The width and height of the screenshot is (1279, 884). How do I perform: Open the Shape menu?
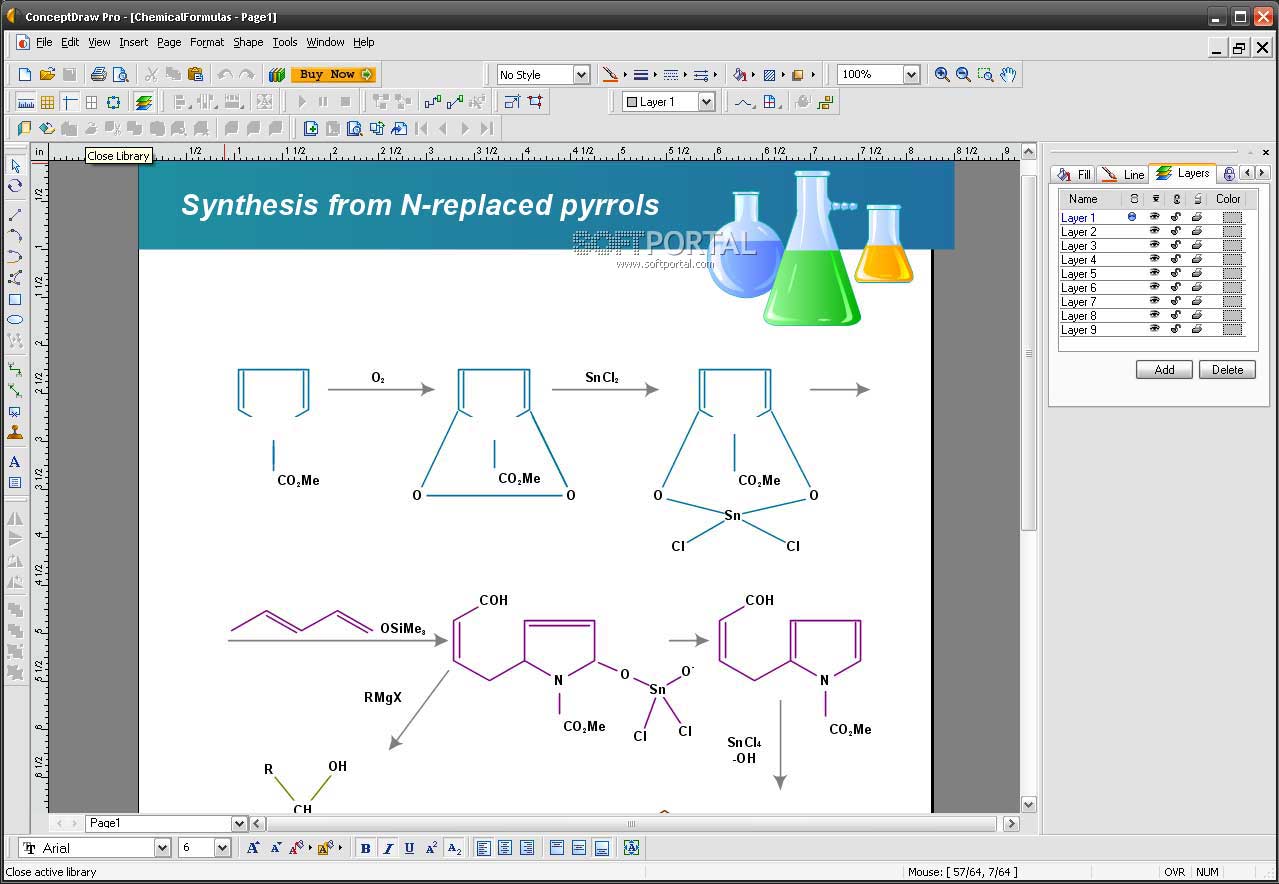[248, 42]
